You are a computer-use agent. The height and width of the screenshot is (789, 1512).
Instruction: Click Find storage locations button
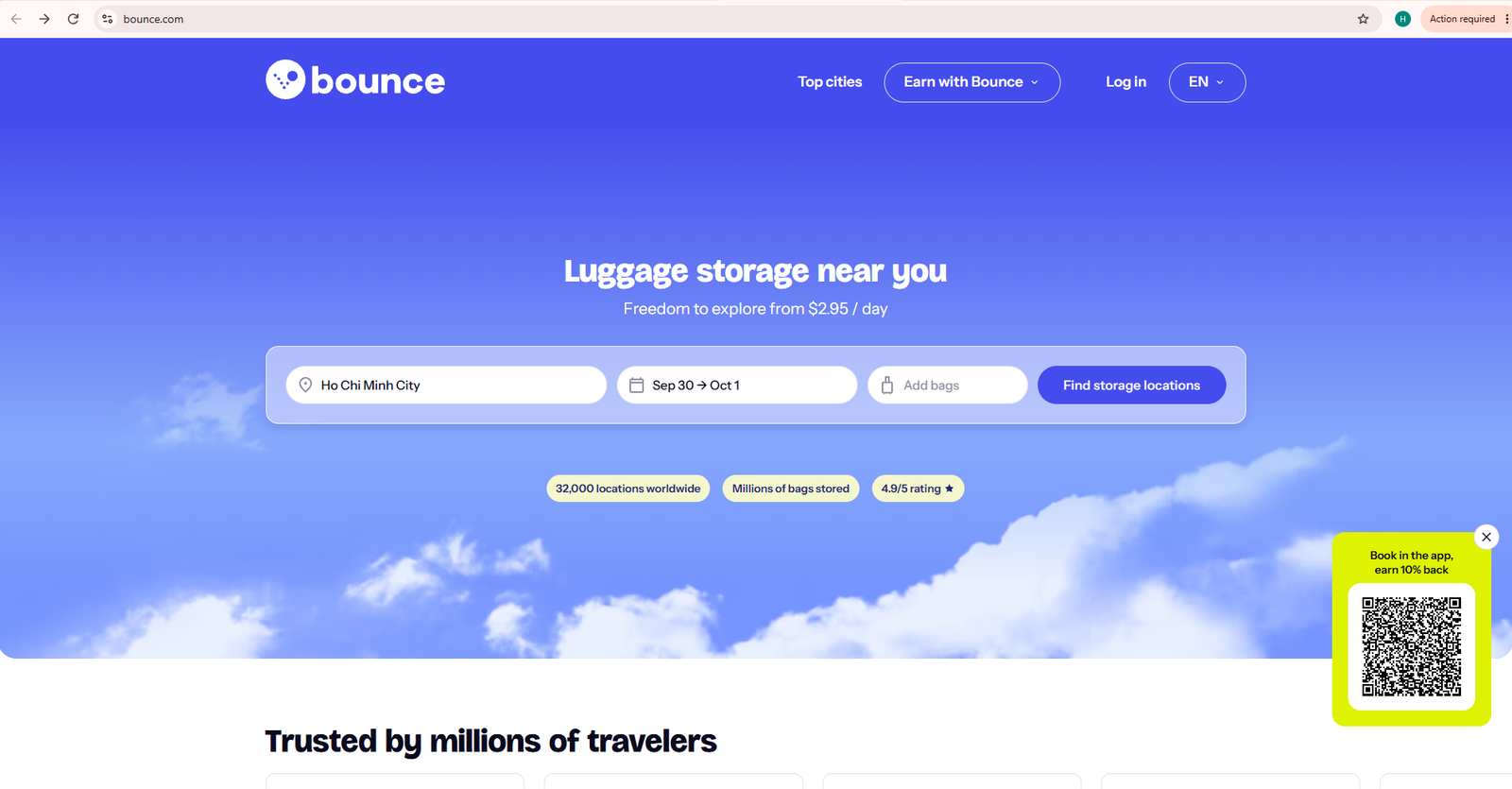pyautogui.click(x=1131, y=386)
